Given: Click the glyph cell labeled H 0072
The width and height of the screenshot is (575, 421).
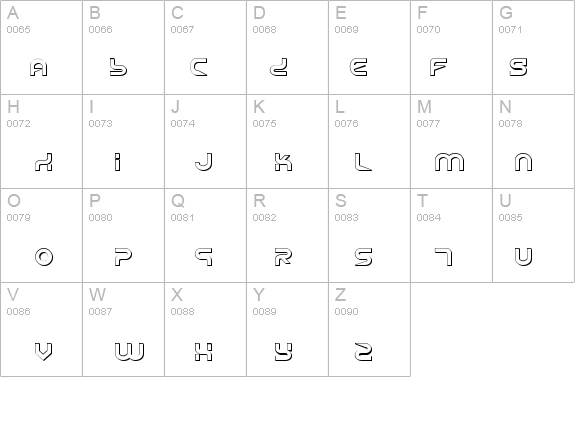Looking at the screenshot, I should [x=41, y=142].
